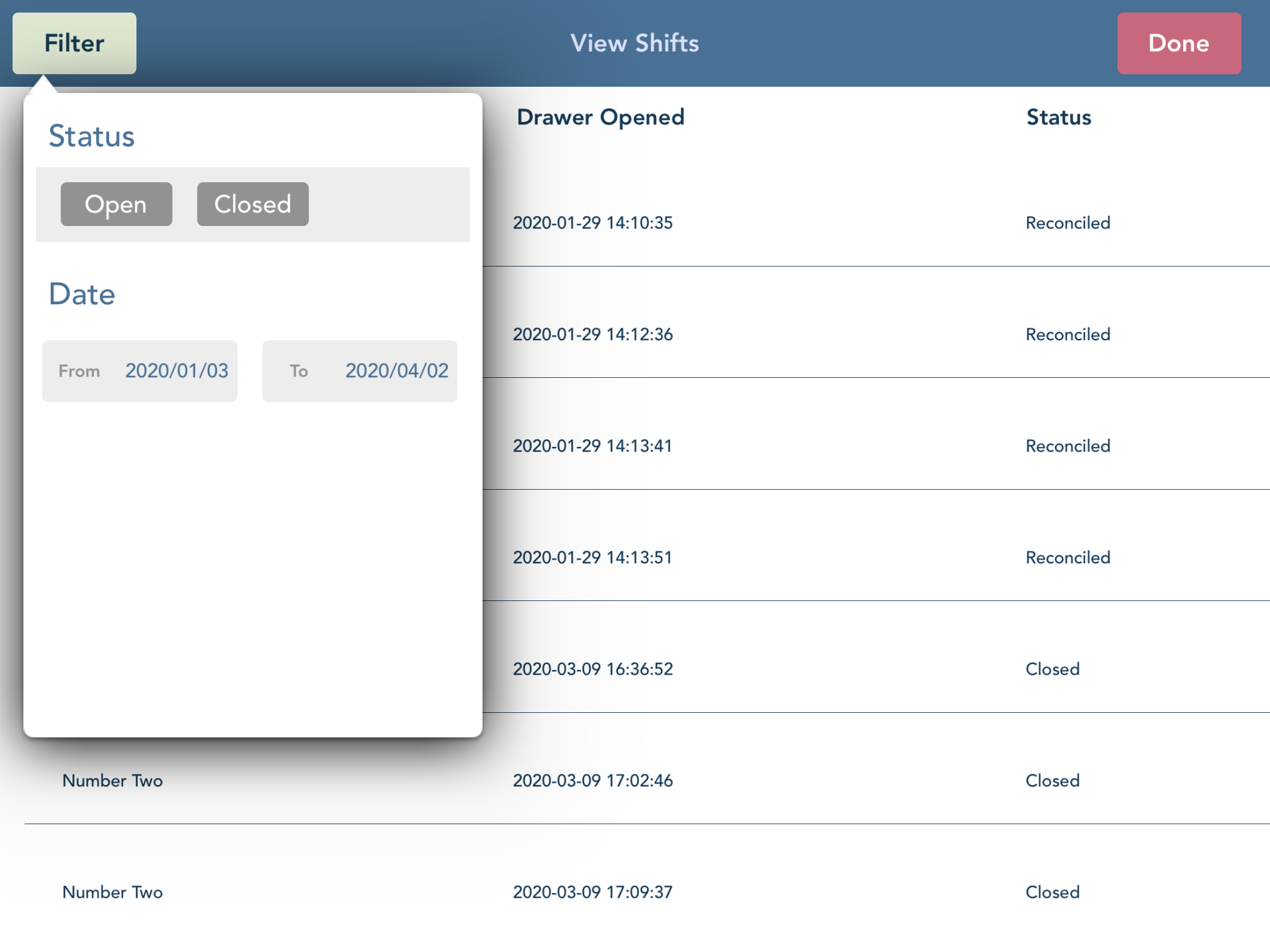
Task: Click the Closed status of the 16:36:52 shift
Action: tap(1052, 668)
